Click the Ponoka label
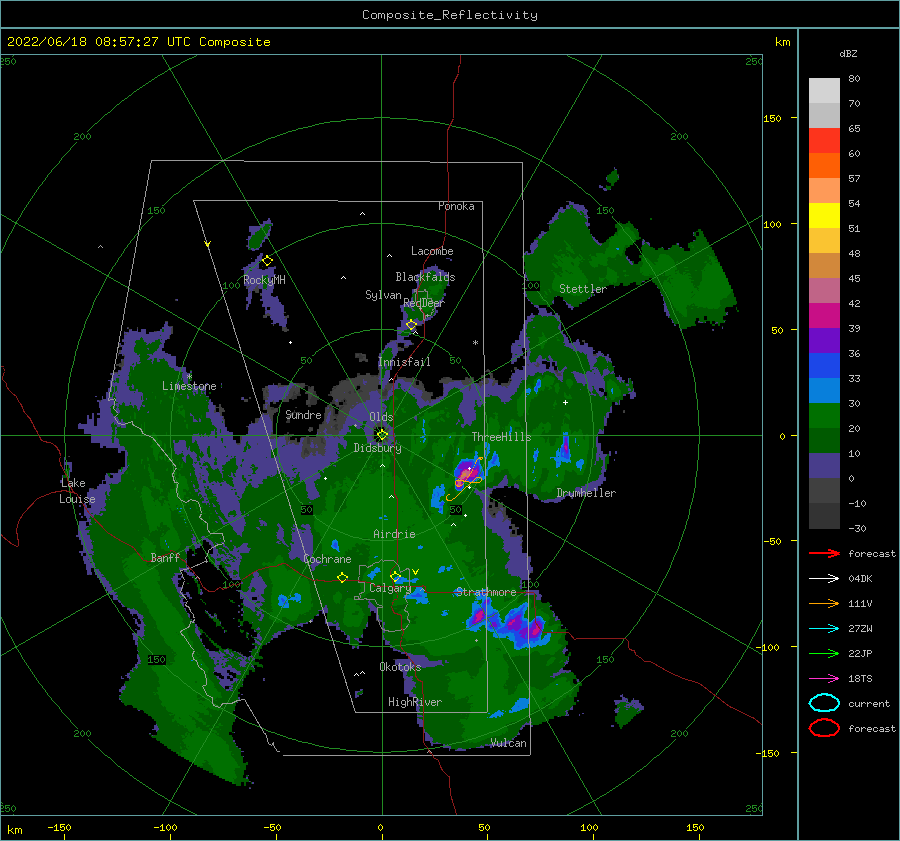 (x=456, y=206)
